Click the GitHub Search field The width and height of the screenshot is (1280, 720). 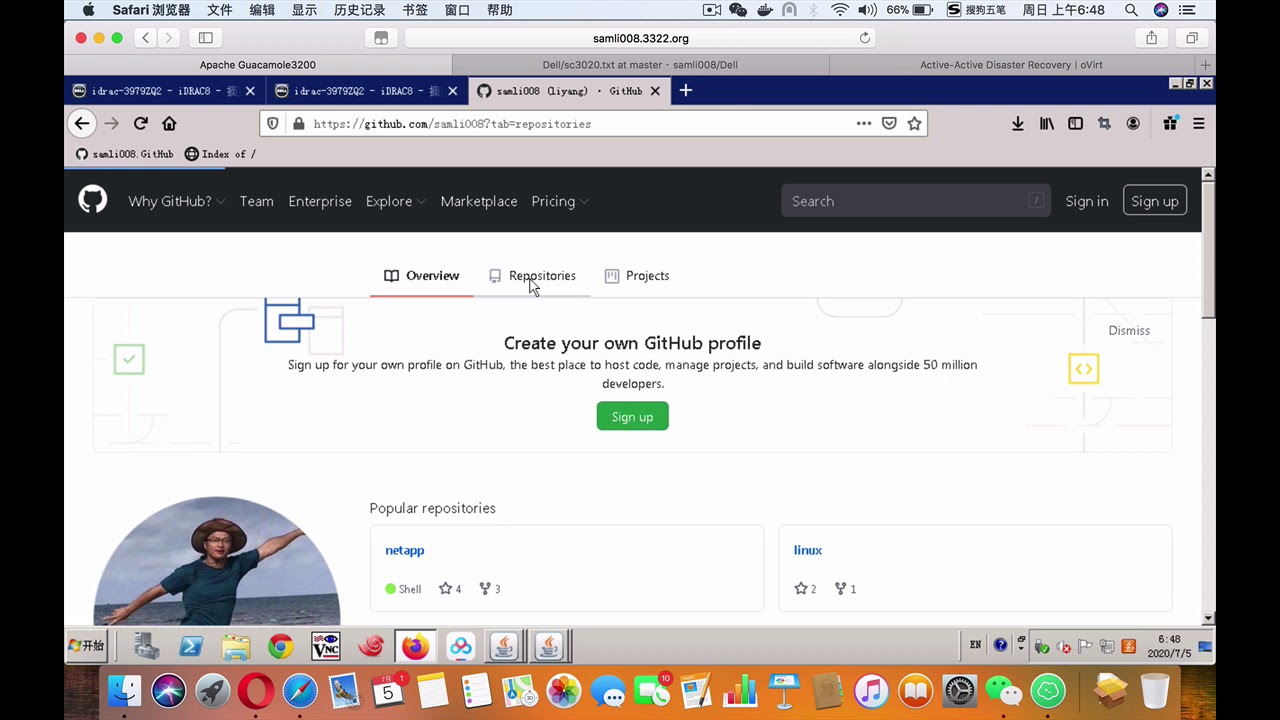(x=916, y=201)
